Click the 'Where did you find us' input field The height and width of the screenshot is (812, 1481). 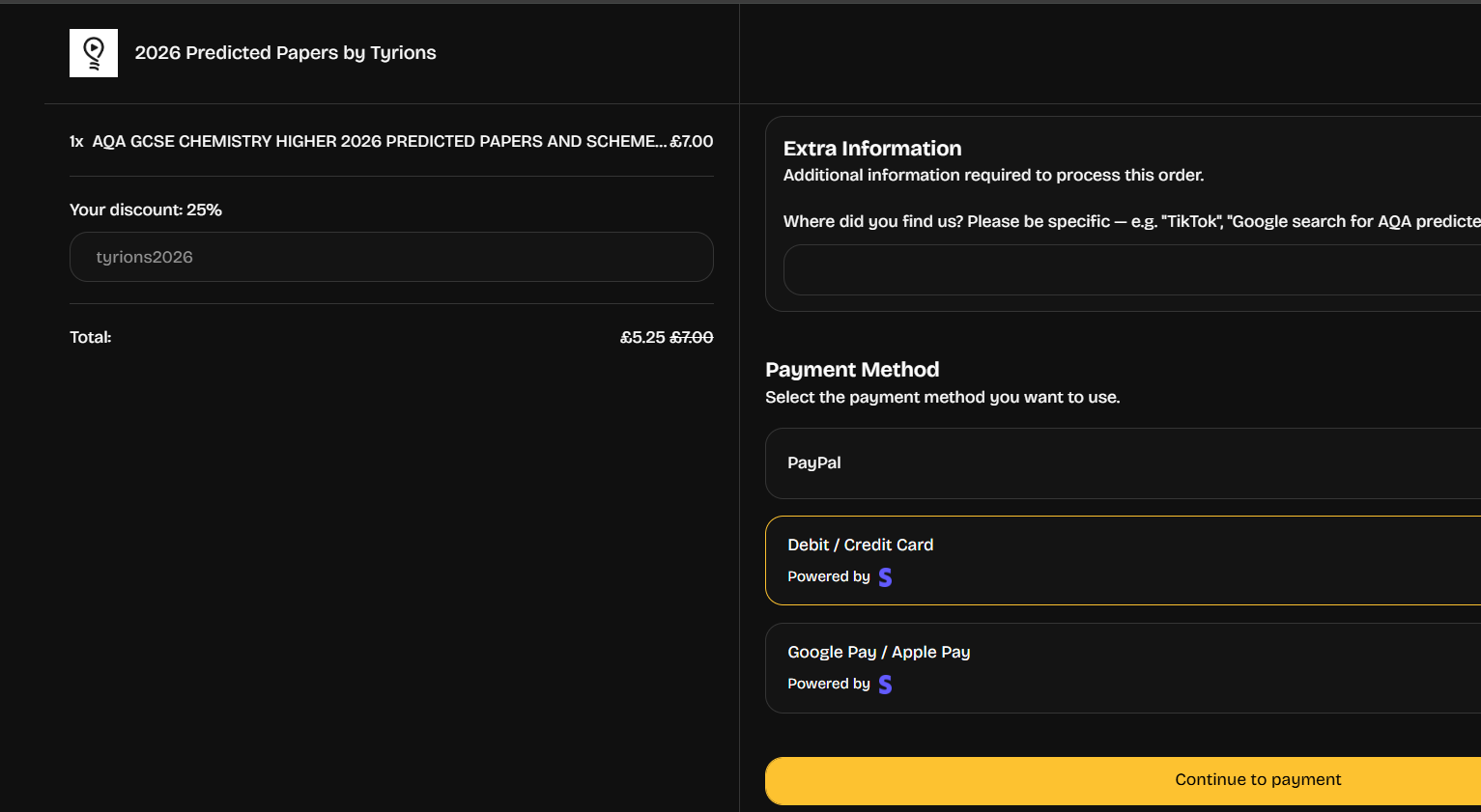coord(1132,269)
